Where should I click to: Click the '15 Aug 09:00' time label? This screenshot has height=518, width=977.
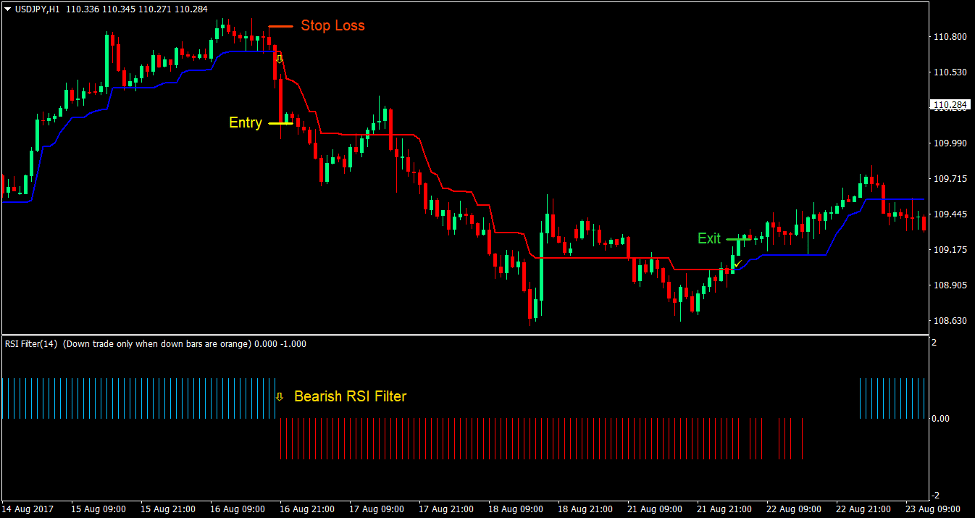coord(98,509)
